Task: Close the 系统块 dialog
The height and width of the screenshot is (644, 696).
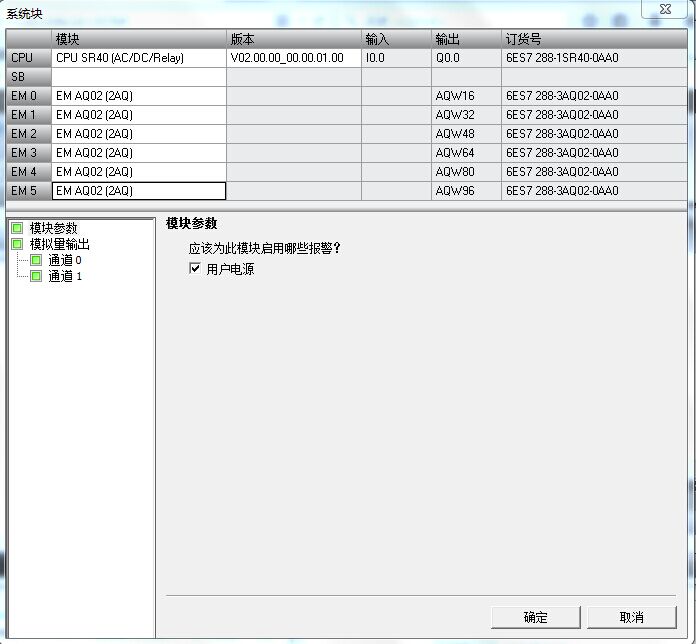Action: pyautogui.click(x=664, y=9)
